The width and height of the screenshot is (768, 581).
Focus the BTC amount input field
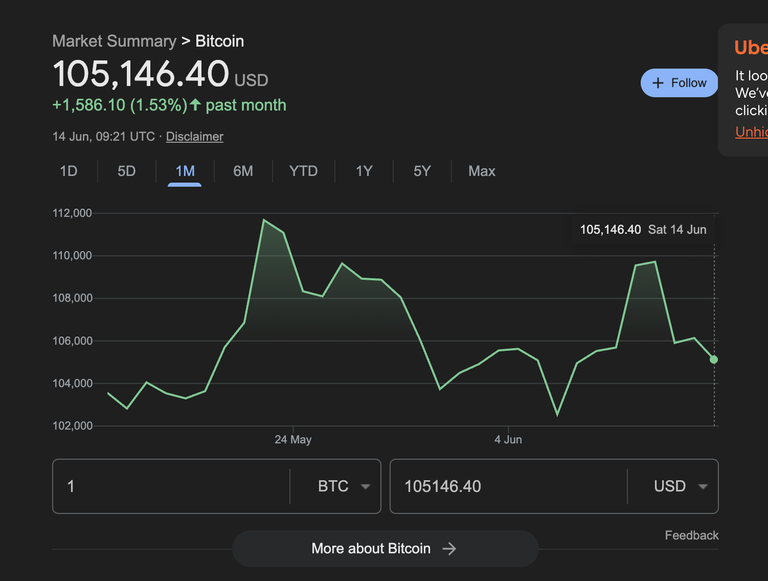(x=171, y=486)
